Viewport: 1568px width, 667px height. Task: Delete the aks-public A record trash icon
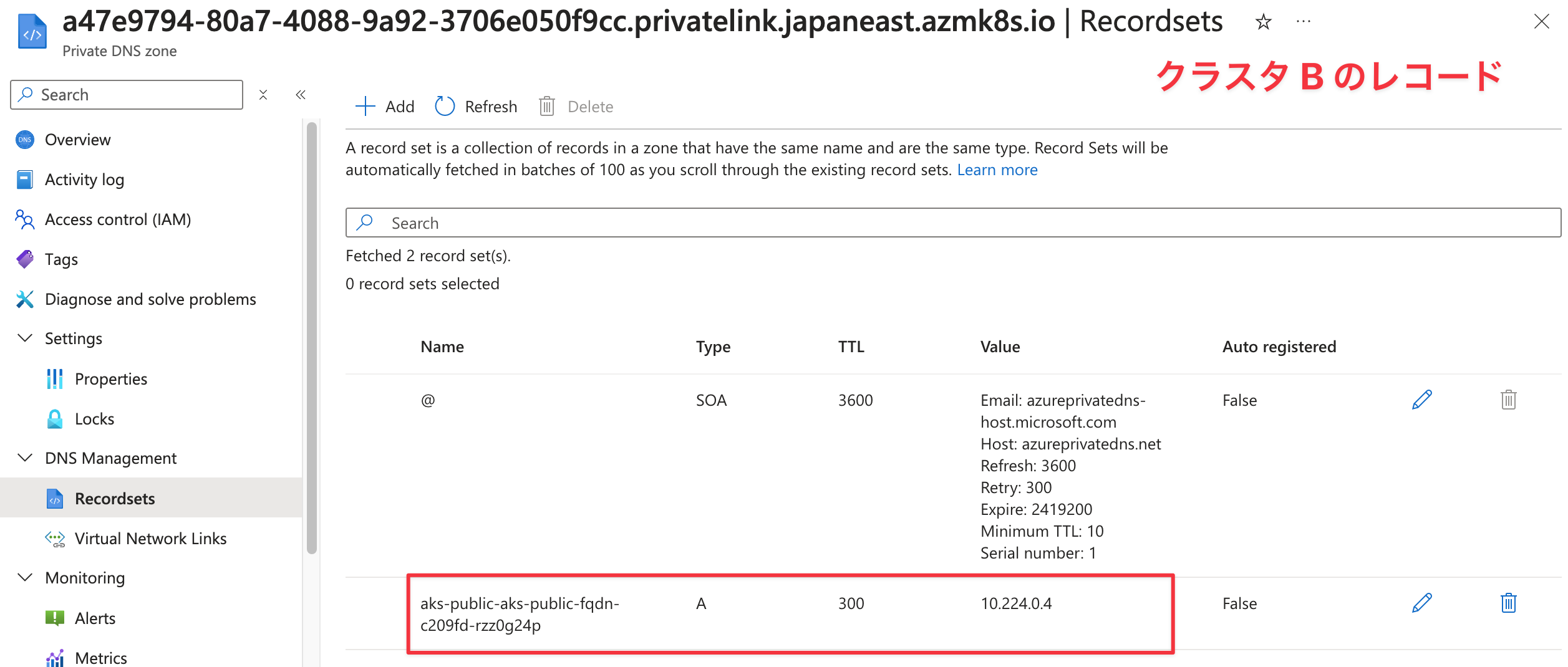point(1508,603)
